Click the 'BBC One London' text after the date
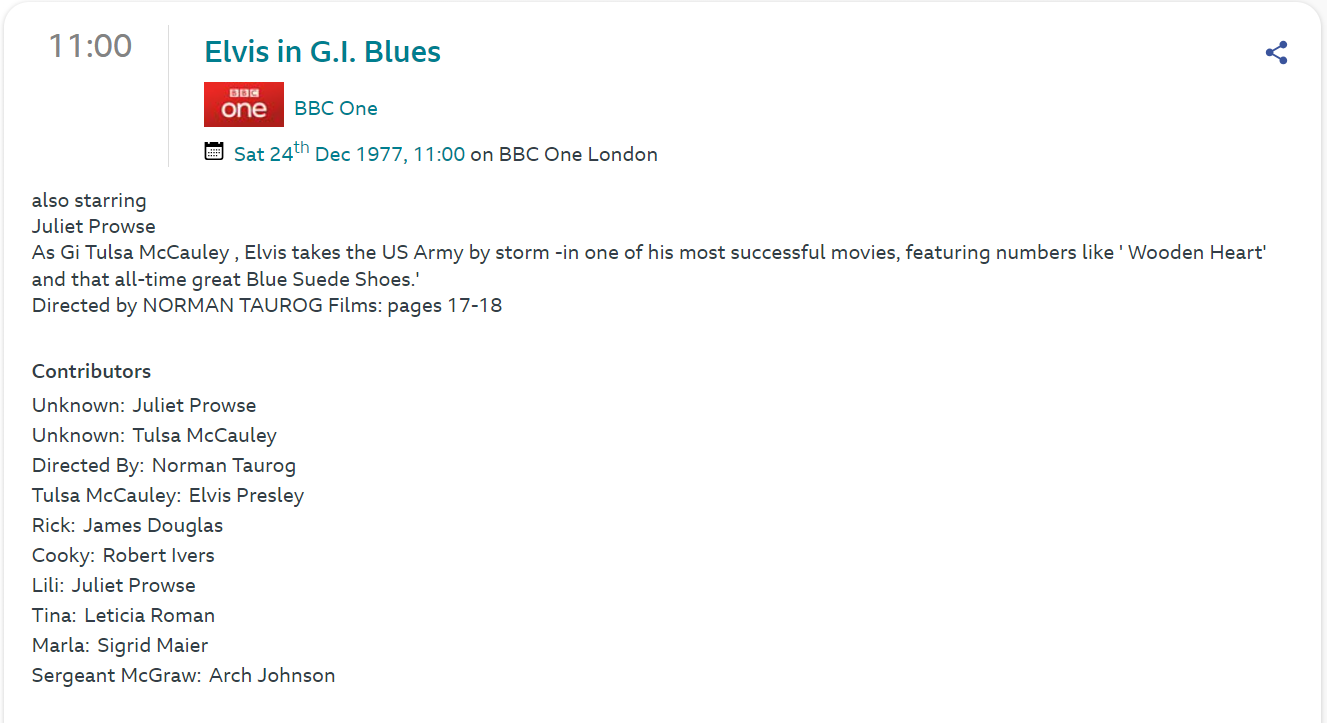The width and height of the screenshot is (1327, 723). coord(578,154)
